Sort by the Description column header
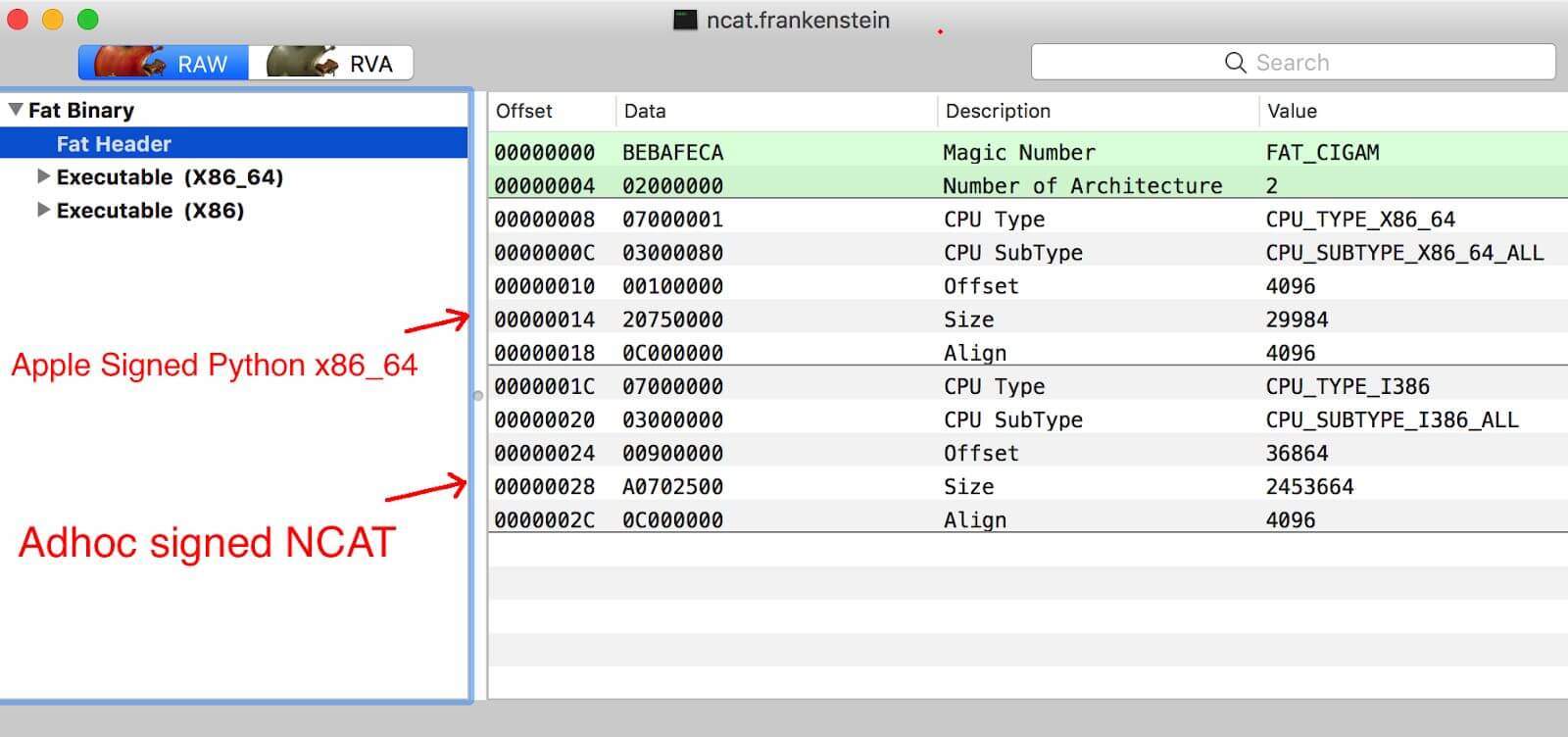This screenshot has width=1568, height=737. pyautogui.click(x=998, y=111)
